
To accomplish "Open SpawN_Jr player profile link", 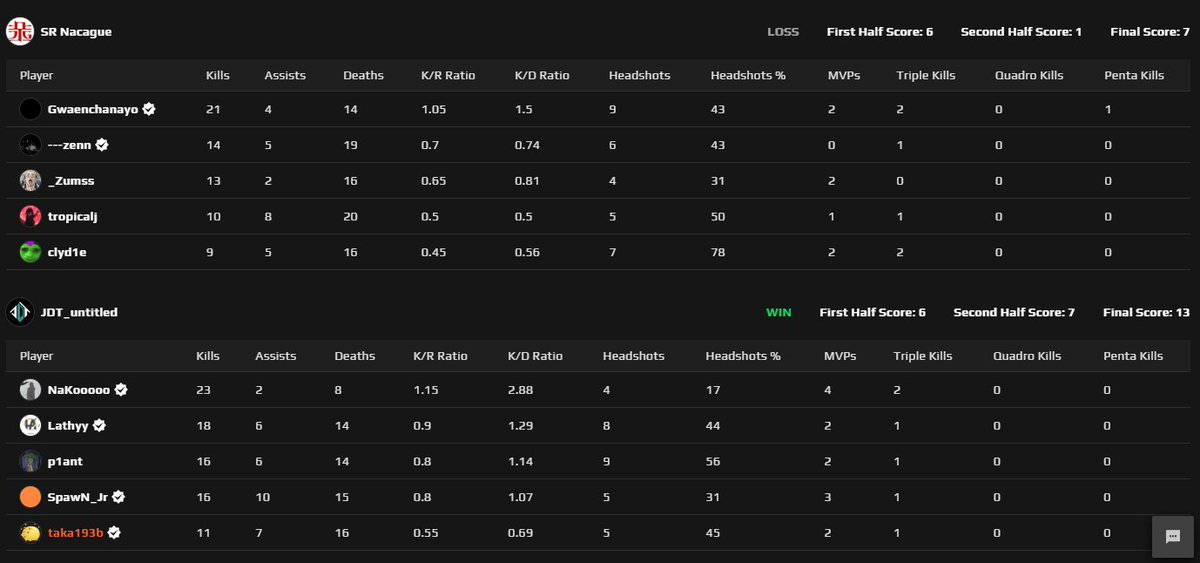I will tap(78, 497).
